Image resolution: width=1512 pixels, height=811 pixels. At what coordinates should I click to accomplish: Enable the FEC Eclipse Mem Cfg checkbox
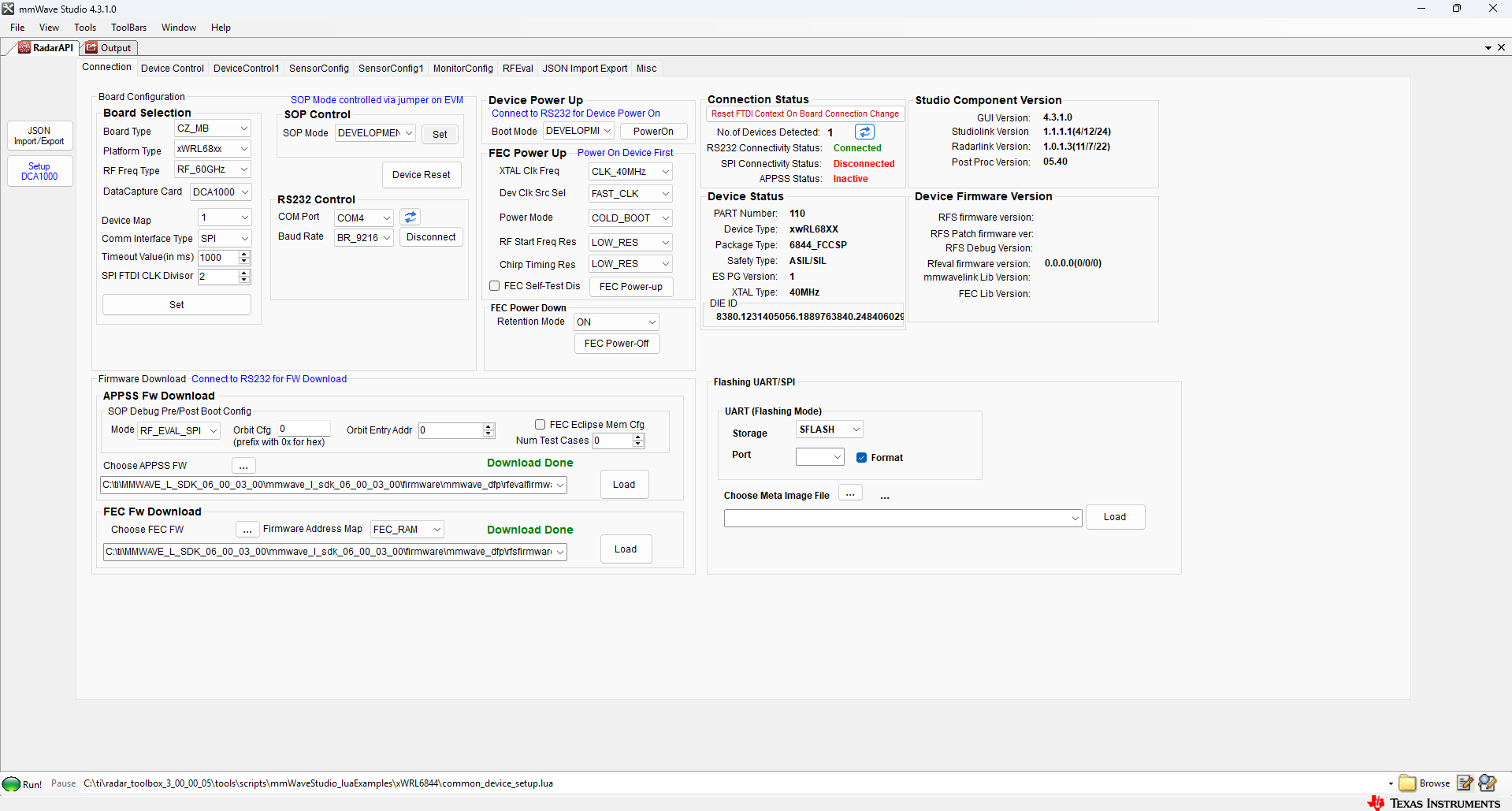pyautogui.click(x=541, y=425)
